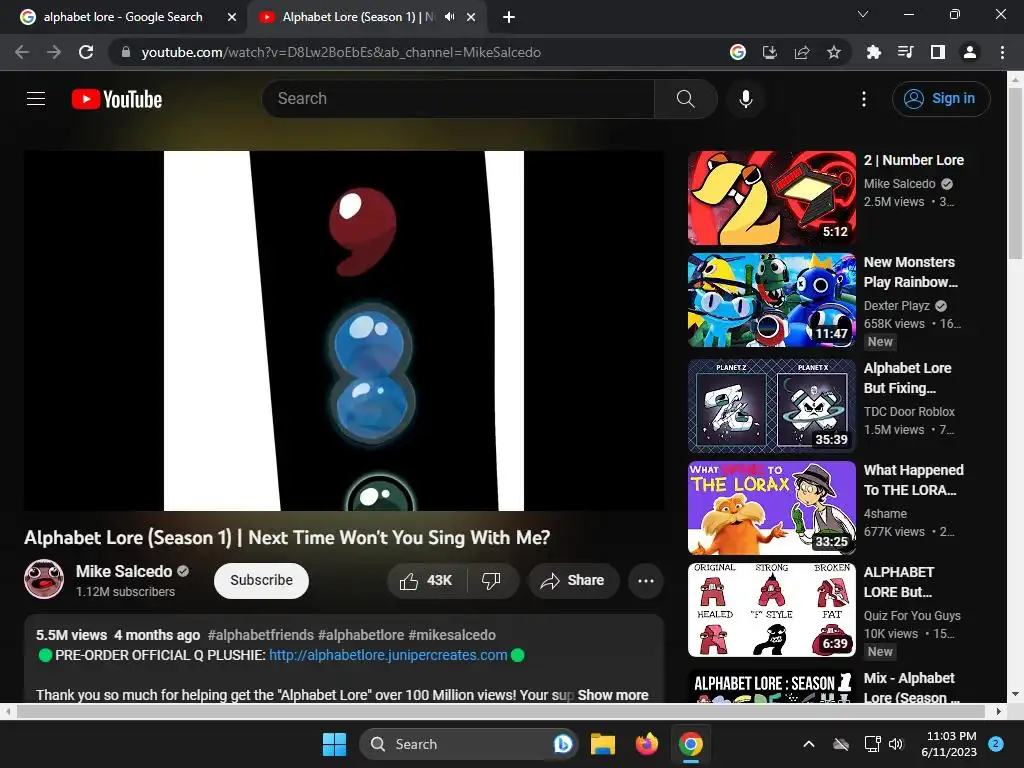Open the #alphabetfriends hashtag
The height and width of the screenshot is (768, 1024).
tap(261, 635)
